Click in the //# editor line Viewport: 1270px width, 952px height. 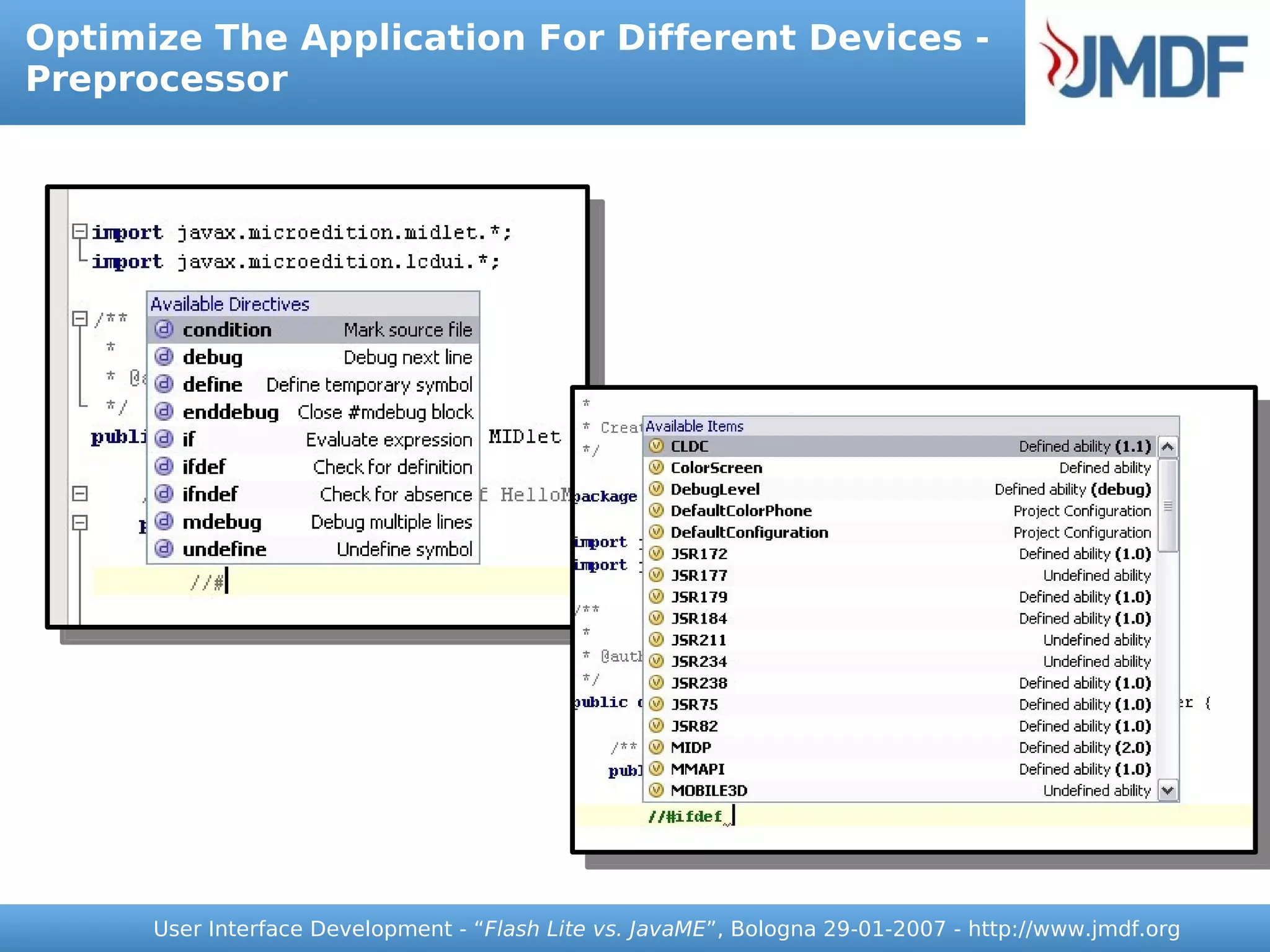pos(332,581)
